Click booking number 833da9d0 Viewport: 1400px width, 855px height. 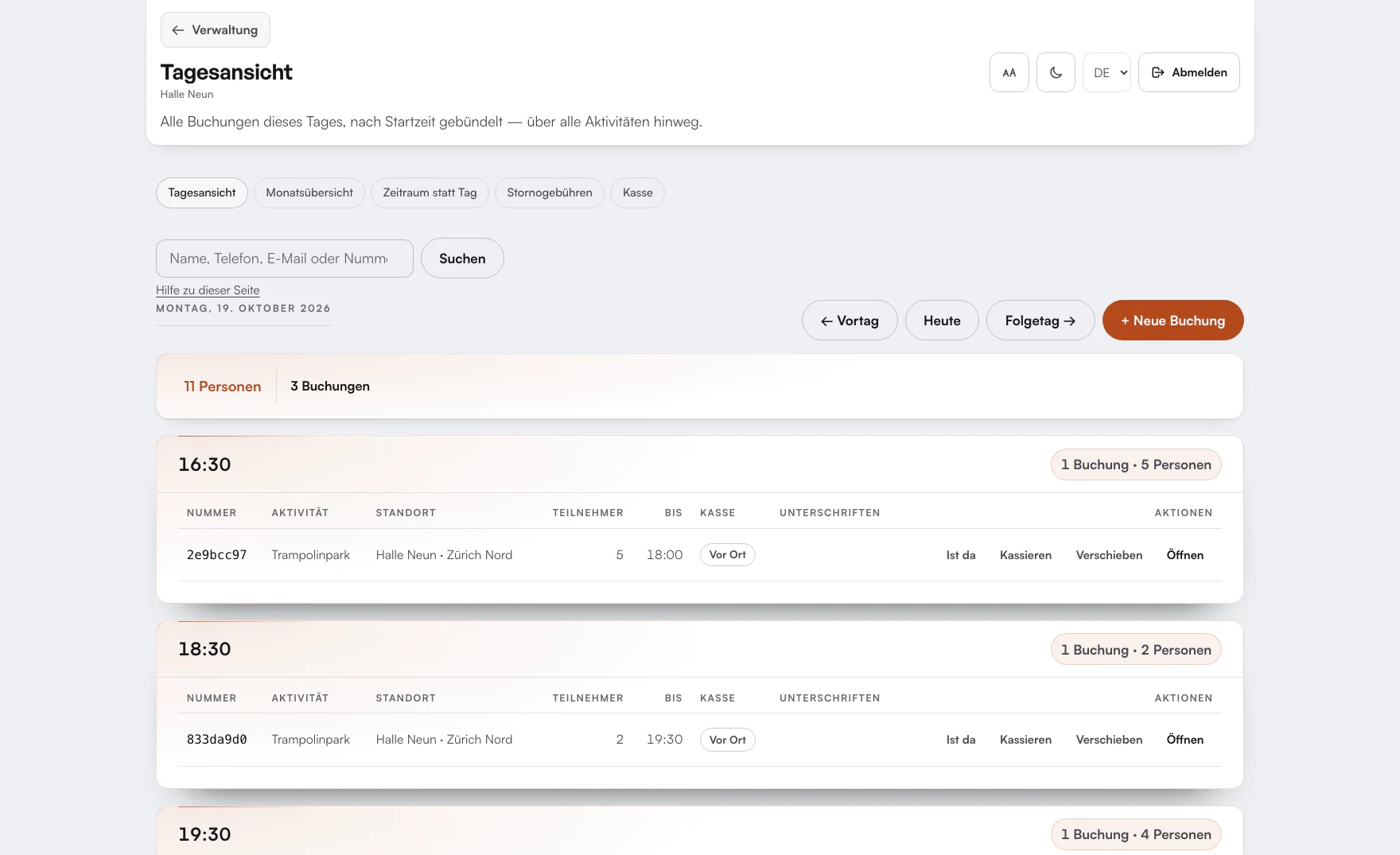[216, 740]
